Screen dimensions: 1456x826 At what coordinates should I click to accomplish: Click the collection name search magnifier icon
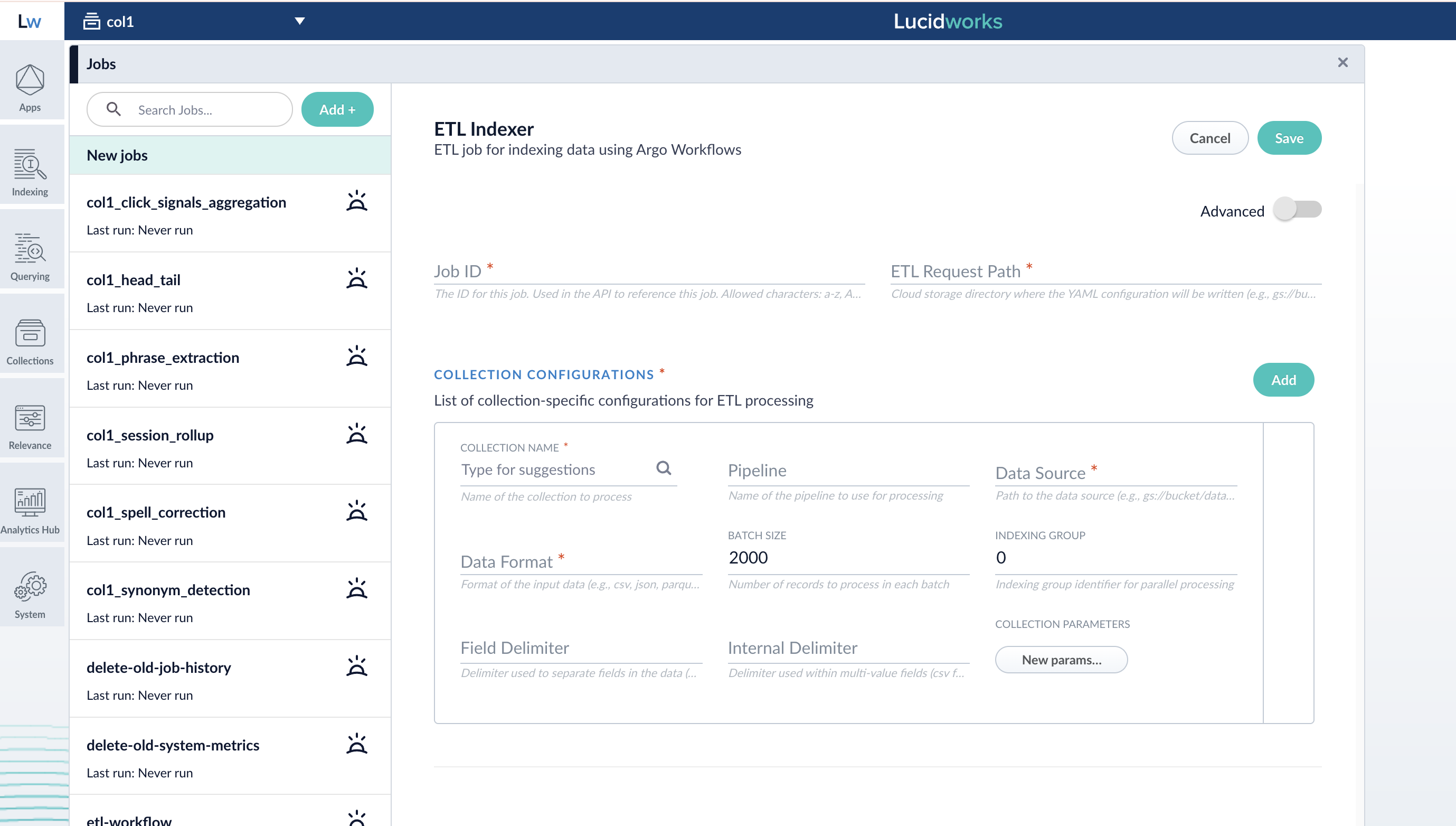tap(664, 468)
